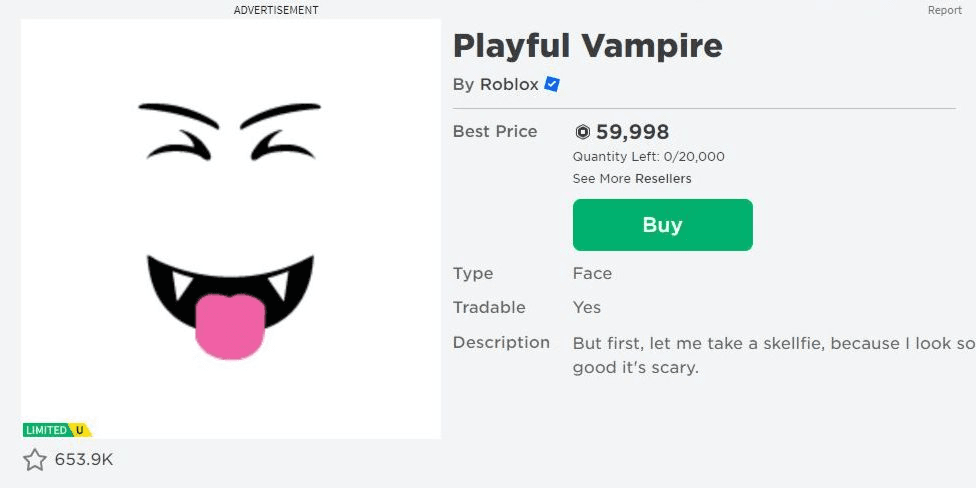Click the favorite star icon

pos(35,460)
